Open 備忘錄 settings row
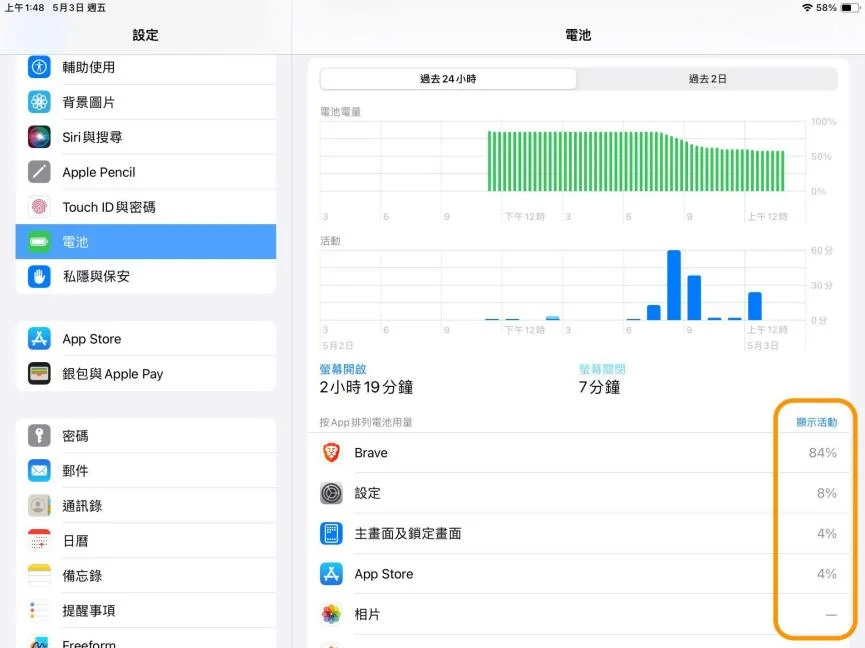 point(146,575)
